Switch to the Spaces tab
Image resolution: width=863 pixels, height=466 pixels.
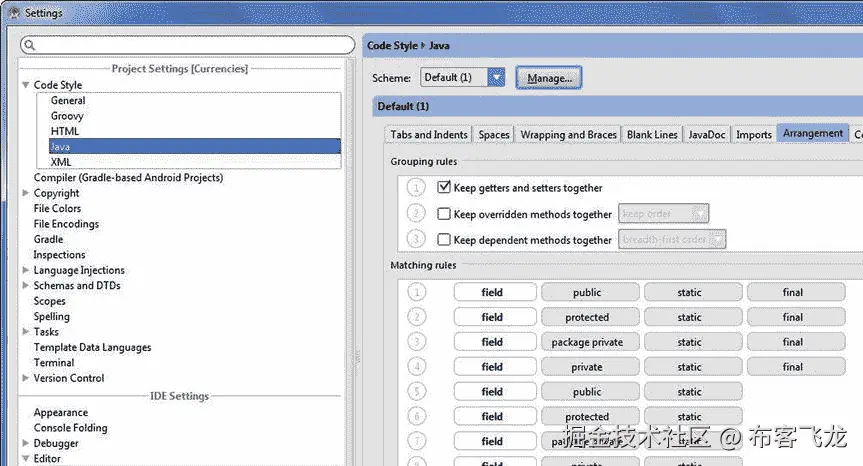point(494,135)
